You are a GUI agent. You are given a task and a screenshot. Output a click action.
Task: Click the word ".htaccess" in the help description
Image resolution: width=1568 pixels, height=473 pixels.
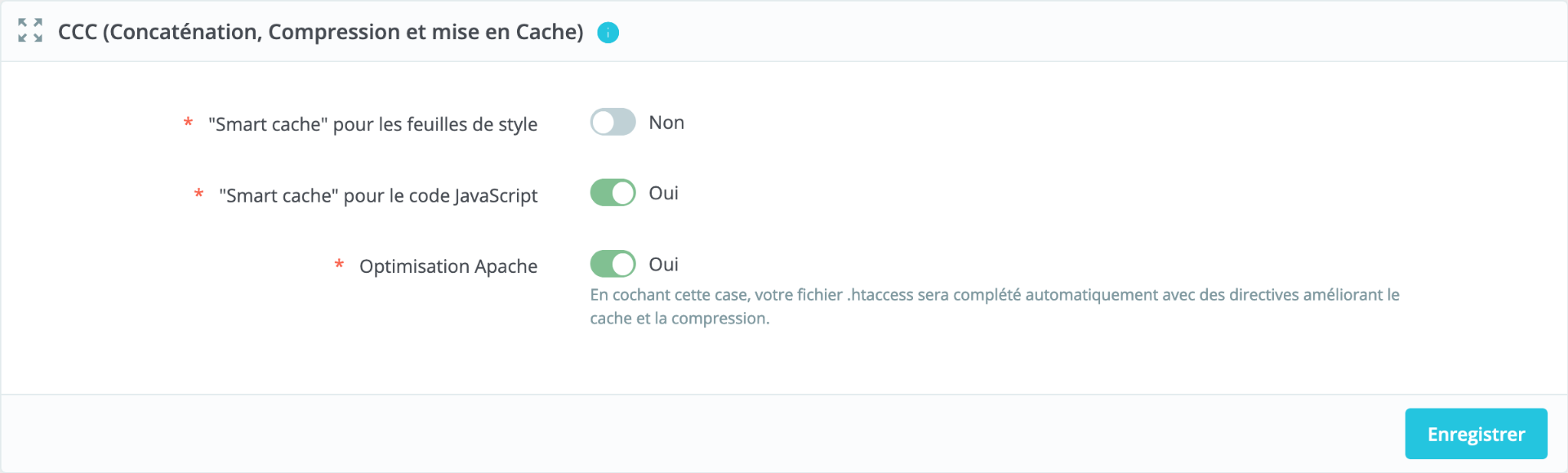(880, 295)
